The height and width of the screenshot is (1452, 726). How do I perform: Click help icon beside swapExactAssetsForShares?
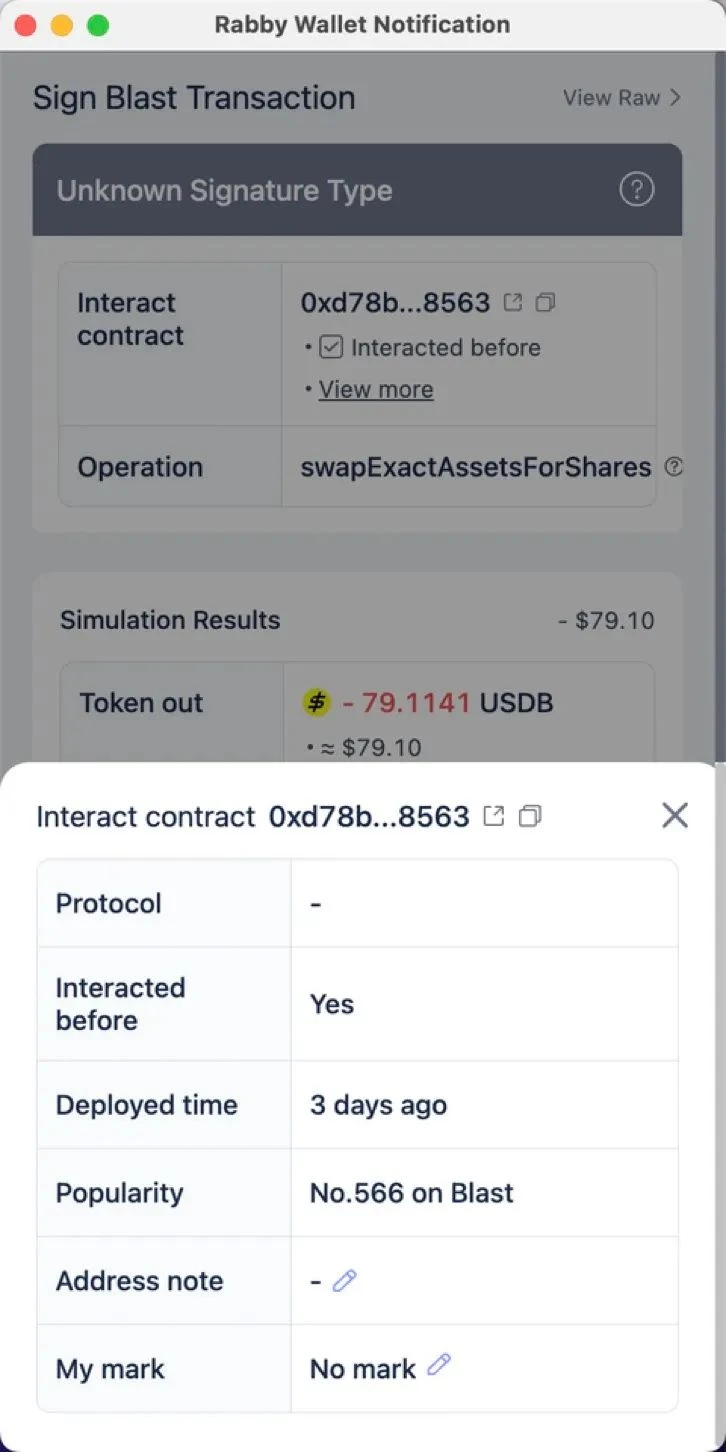(674, 467)
